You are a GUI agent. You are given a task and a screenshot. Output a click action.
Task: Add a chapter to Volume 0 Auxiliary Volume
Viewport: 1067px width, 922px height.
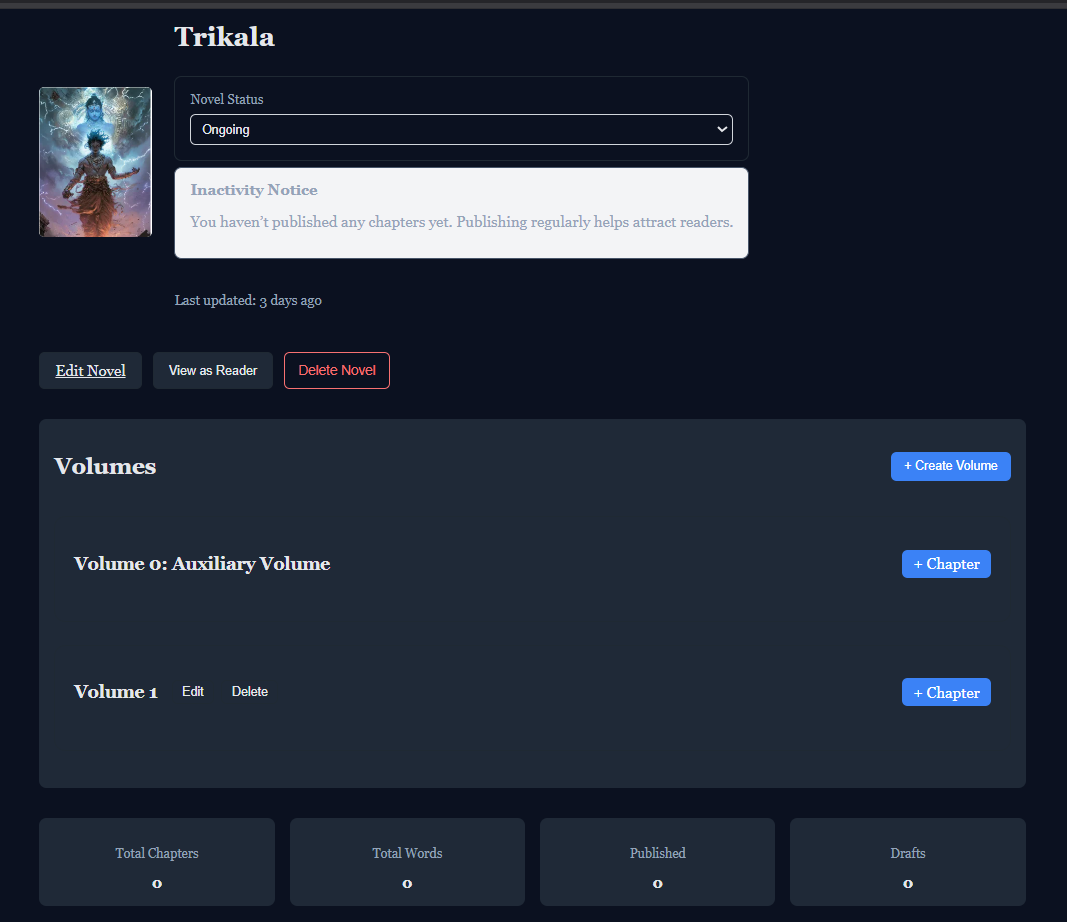(946, 564)
